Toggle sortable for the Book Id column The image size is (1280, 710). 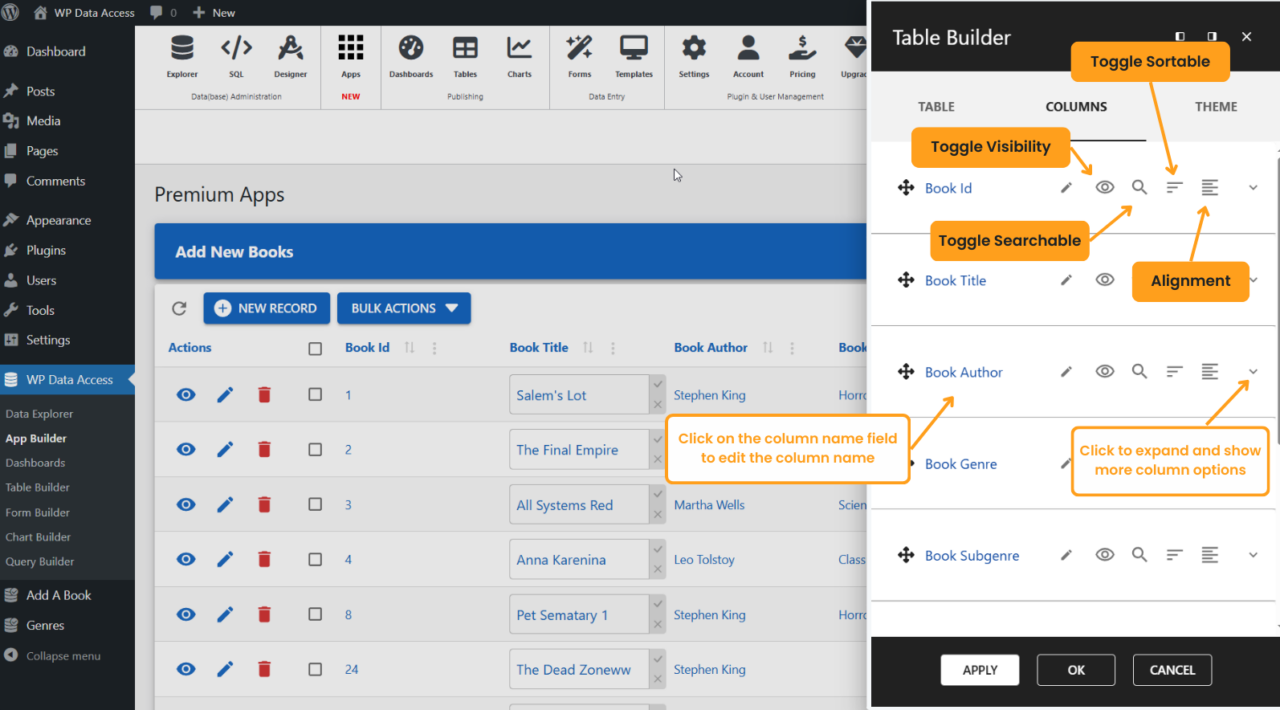point(1175,188)
